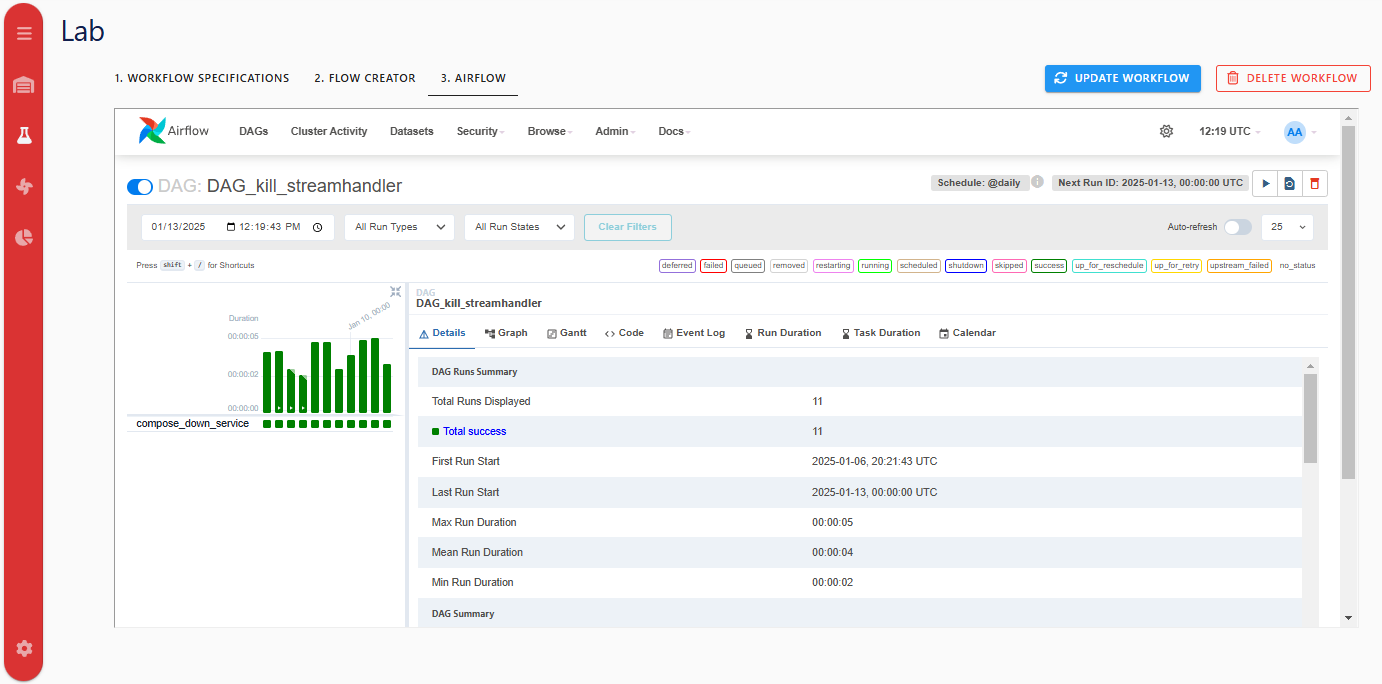Screen dimensions: 1382x684
Task: Open the Browse menu in Airflow
Action: [x=548, y=131]
